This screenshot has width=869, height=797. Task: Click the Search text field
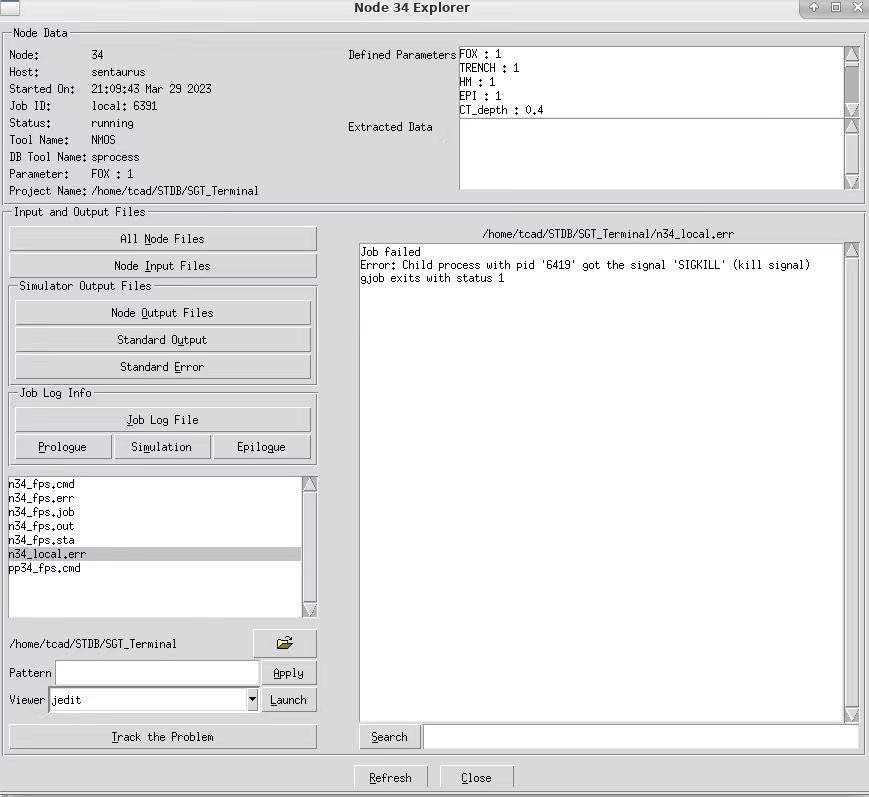641,737
